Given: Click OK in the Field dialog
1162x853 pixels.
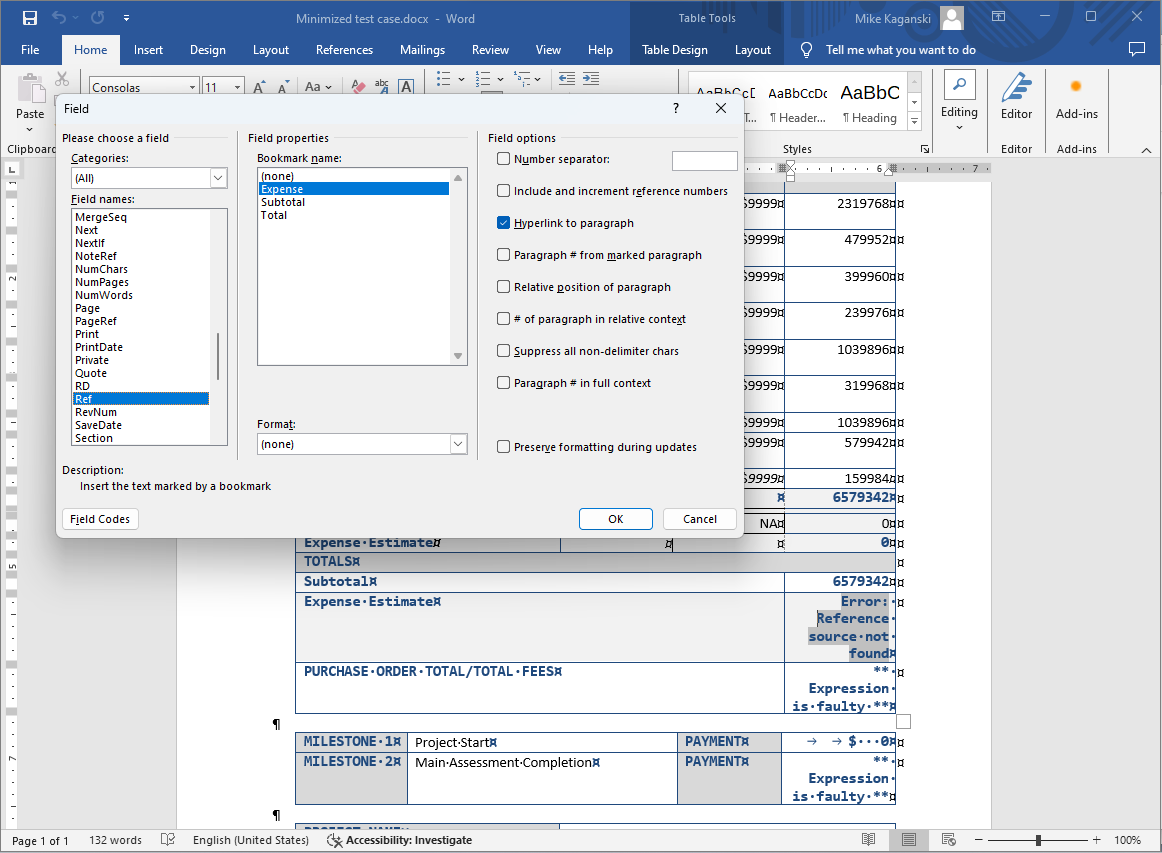Looking at the screenshot, I should (616, 519).
